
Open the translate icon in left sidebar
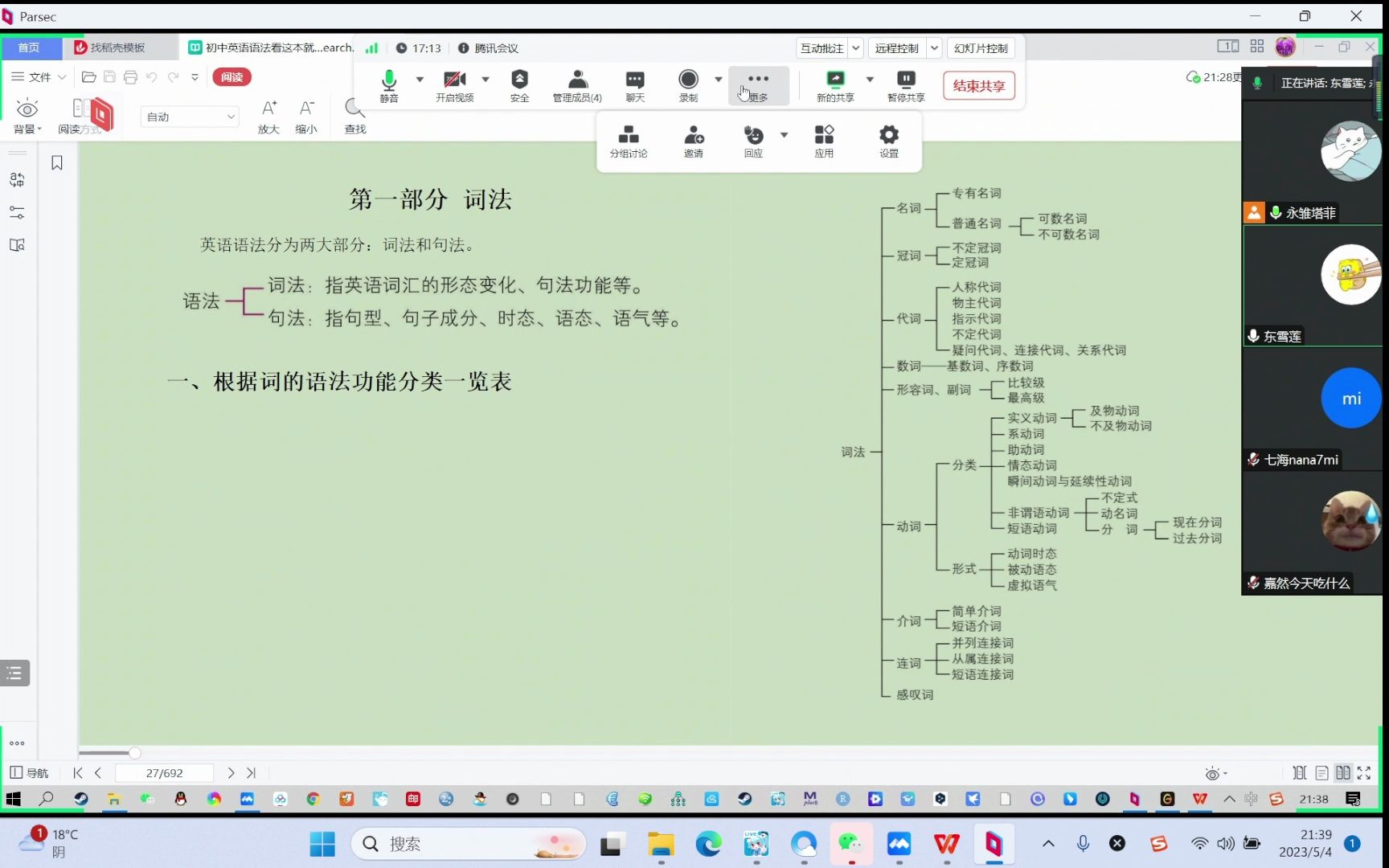click(17, 180)
